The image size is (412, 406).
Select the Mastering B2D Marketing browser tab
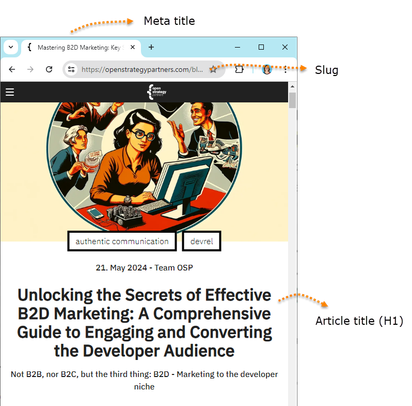[x=81, y=47]
